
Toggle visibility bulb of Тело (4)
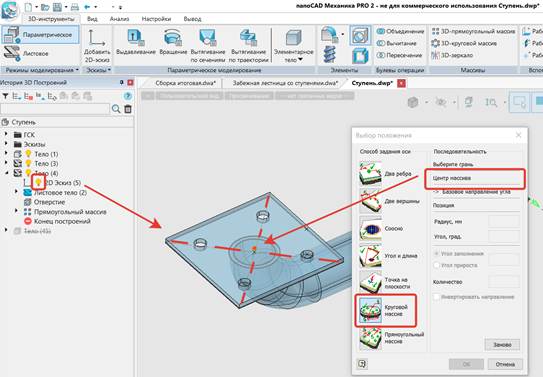click(28, 172)
